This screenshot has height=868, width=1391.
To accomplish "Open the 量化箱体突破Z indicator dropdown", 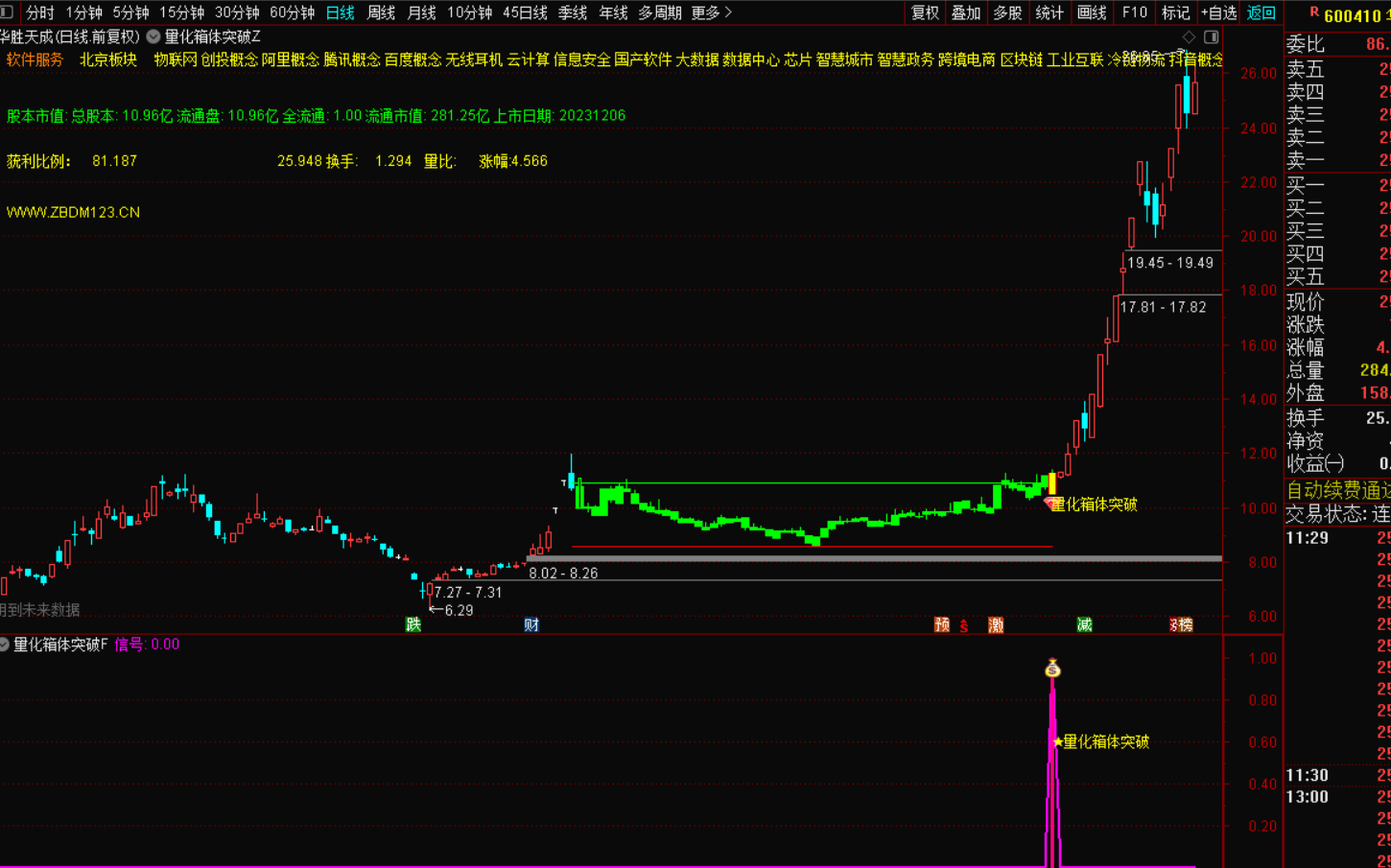I will click(x=153, y=36).
